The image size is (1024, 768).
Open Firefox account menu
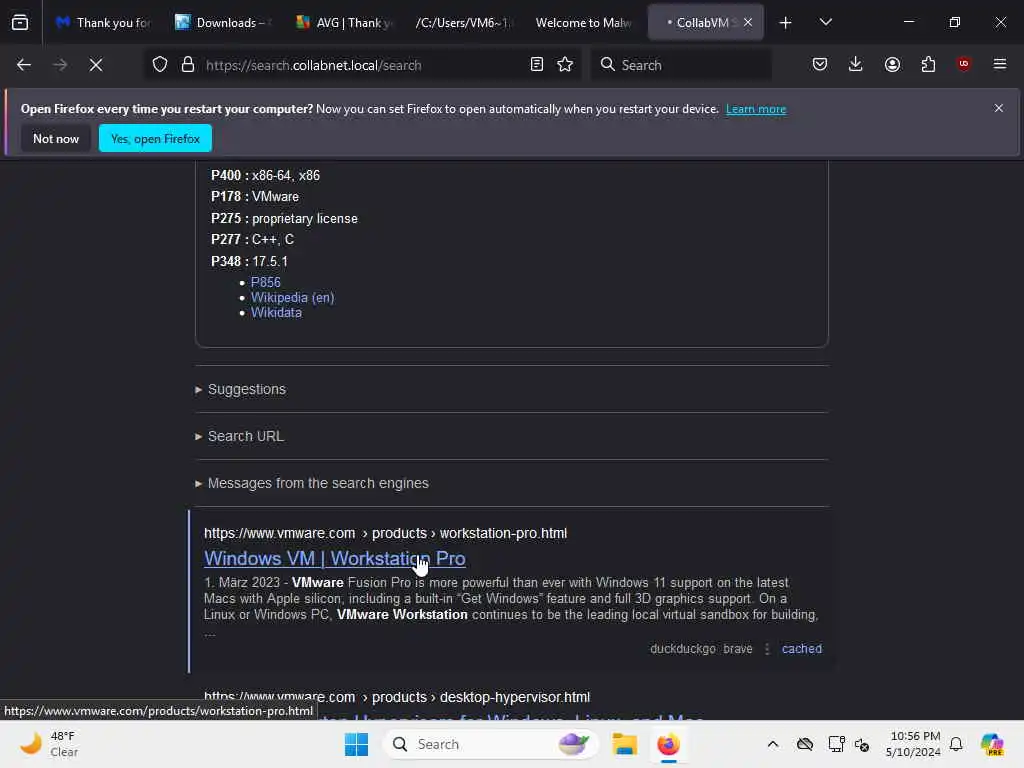pos(892,64)
